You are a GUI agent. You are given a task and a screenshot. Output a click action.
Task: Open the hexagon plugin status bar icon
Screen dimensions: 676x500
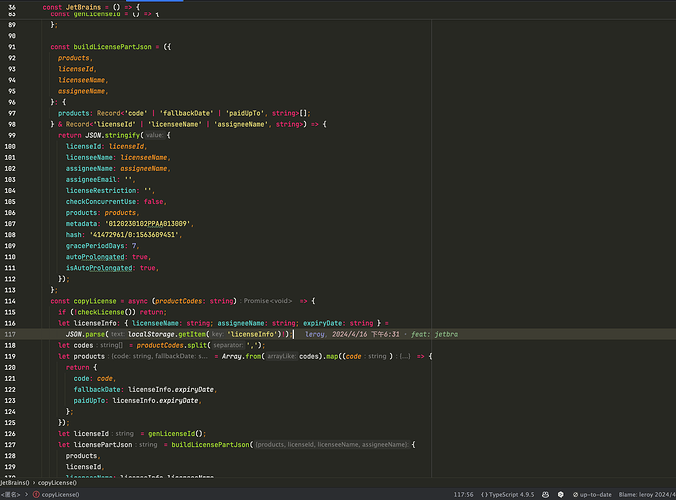[560, 494]
